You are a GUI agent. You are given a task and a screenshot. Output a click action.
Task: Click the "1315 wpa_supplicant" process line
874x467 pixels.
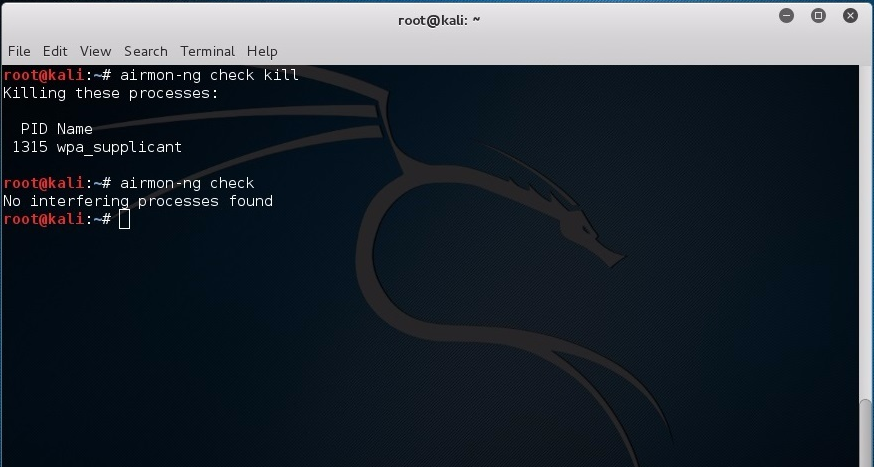[97, 147]
